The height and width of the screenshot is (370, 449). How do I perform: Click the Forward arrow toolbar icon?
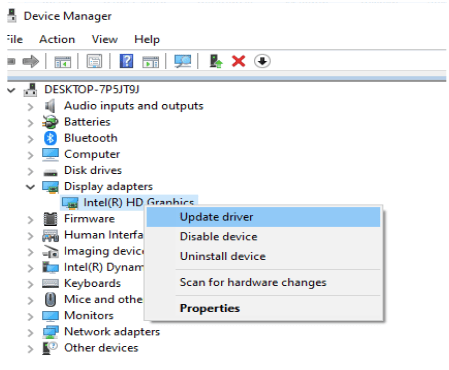pos(31,61)
